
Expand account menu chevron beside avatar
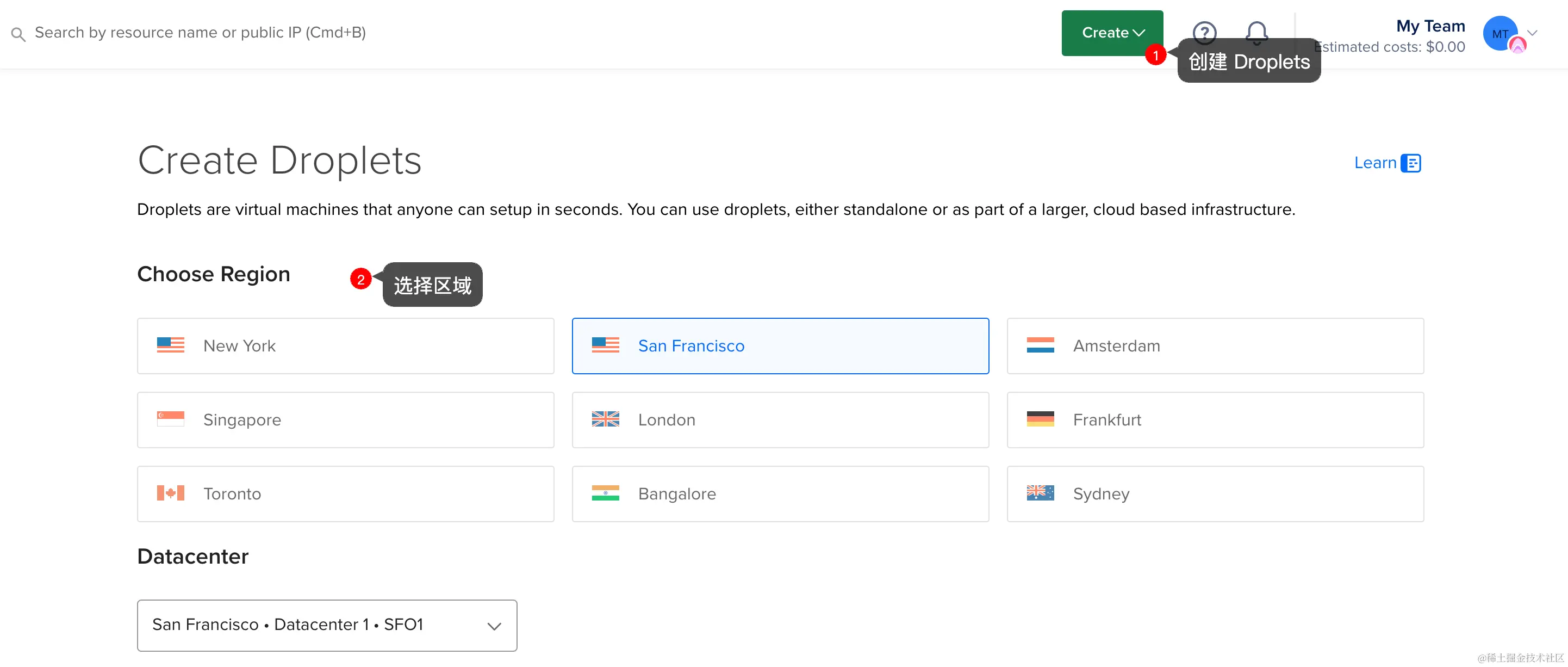click(x=1532, y=33)
